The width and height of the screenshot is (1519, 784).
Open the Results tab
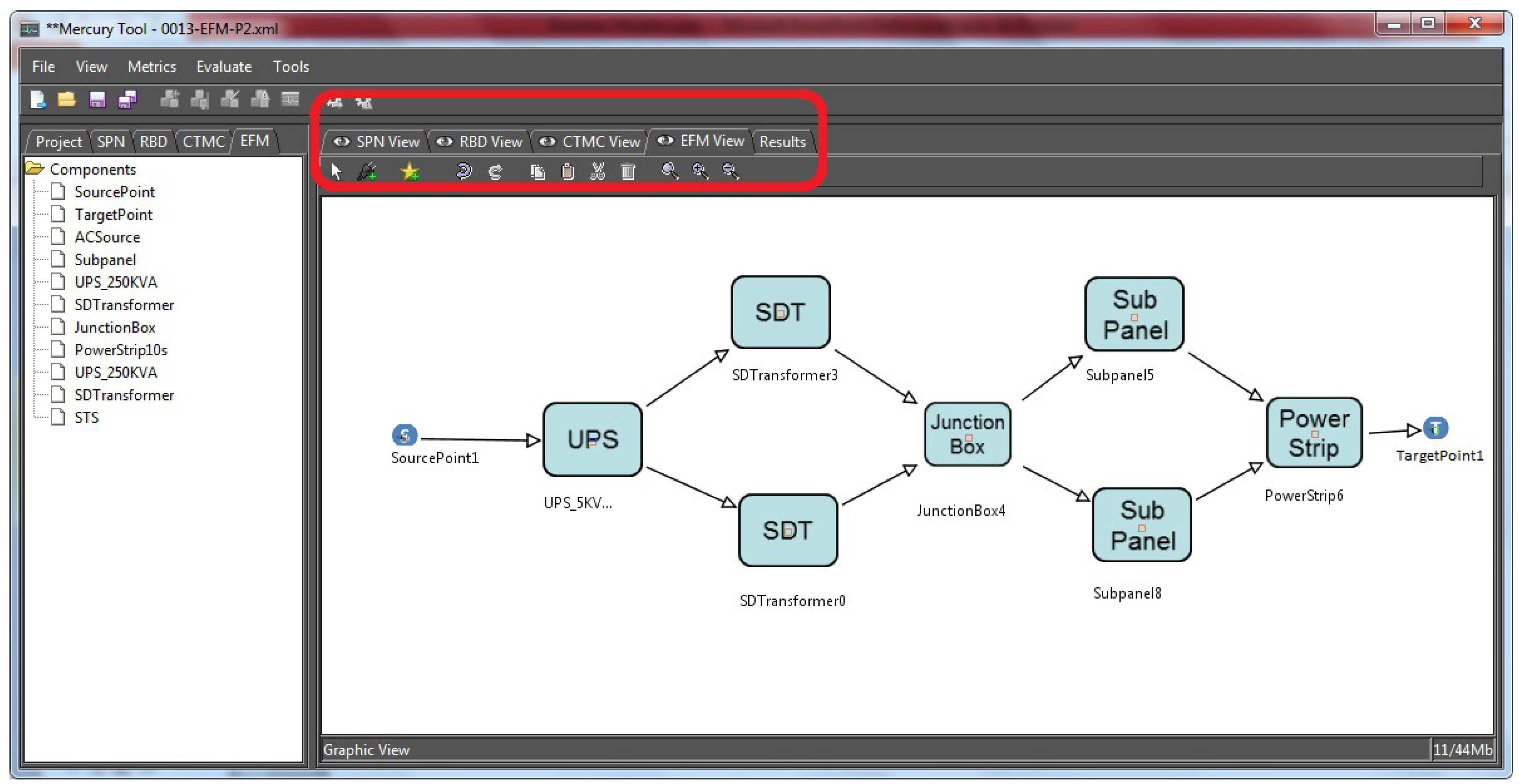click(782, 142)
